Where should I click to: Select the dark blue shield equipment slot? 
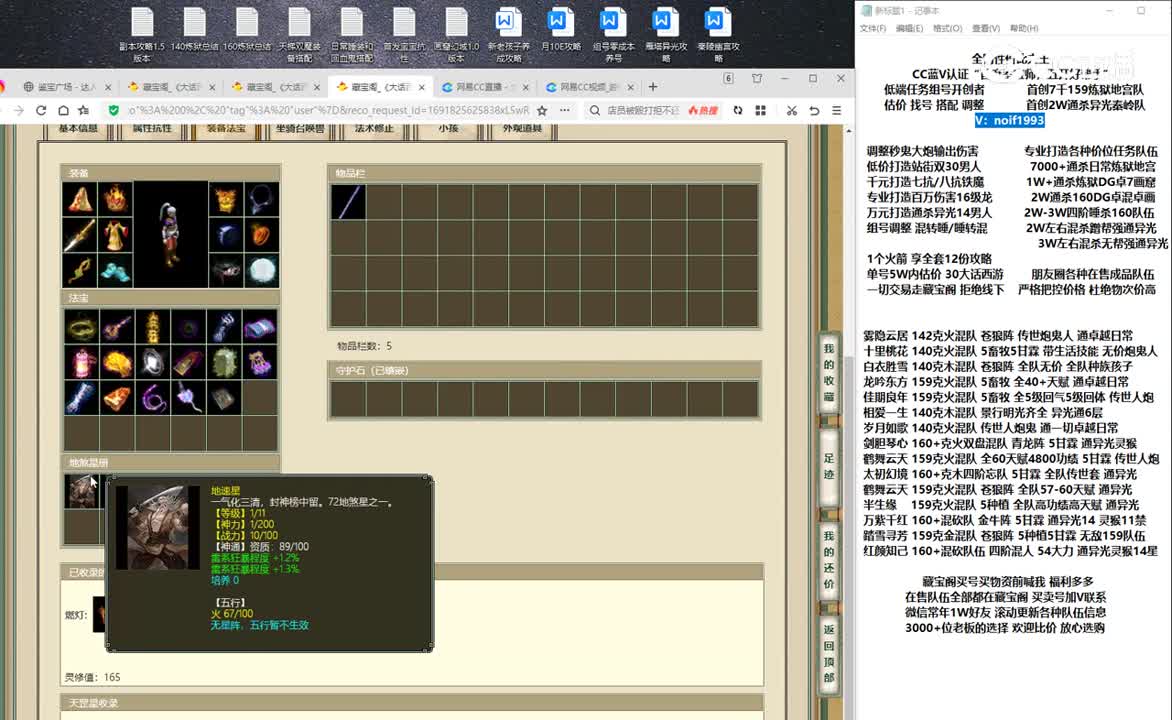(x=226, y=235)
